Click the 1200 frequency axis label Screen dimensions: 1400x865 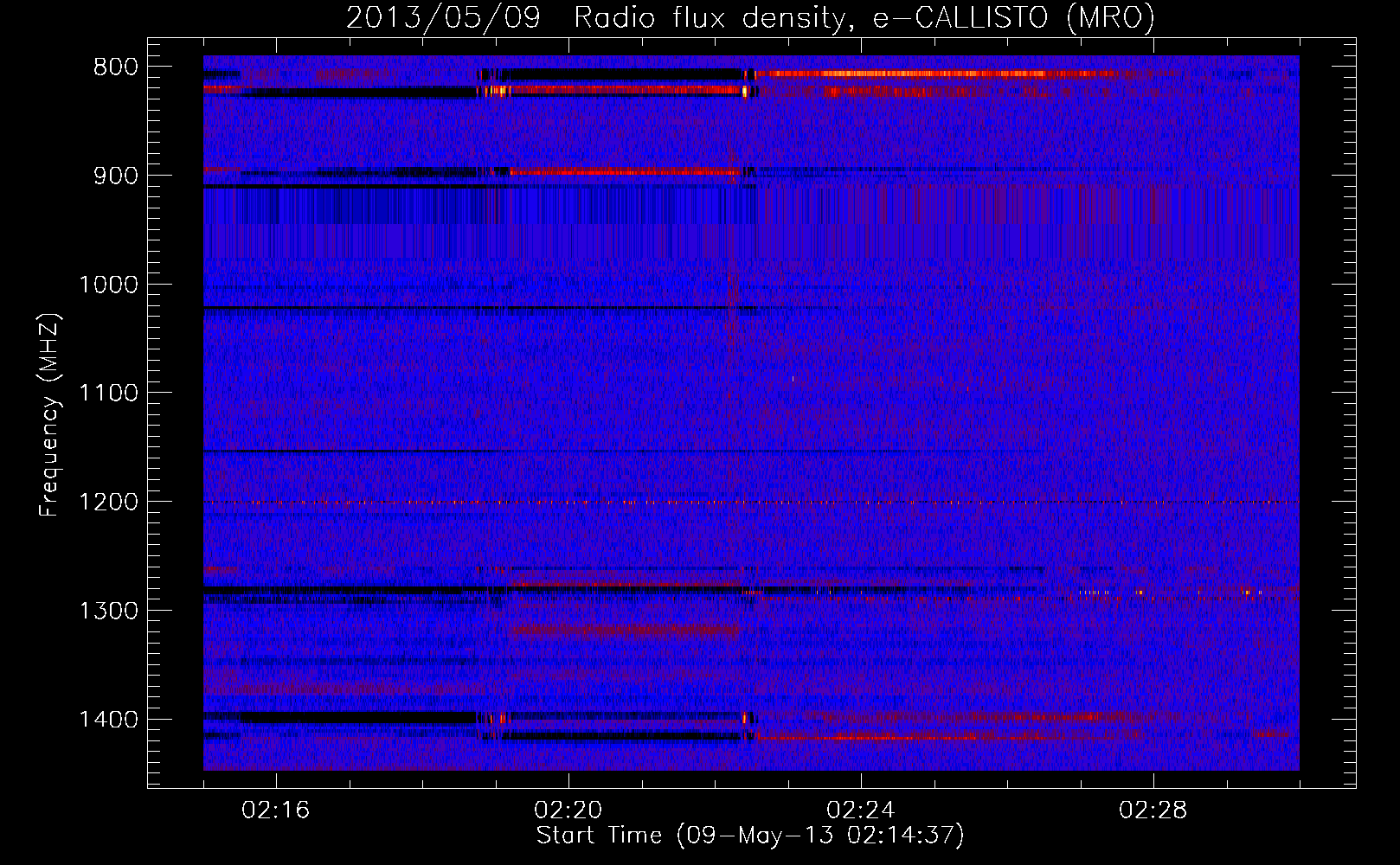click(108, 503)
